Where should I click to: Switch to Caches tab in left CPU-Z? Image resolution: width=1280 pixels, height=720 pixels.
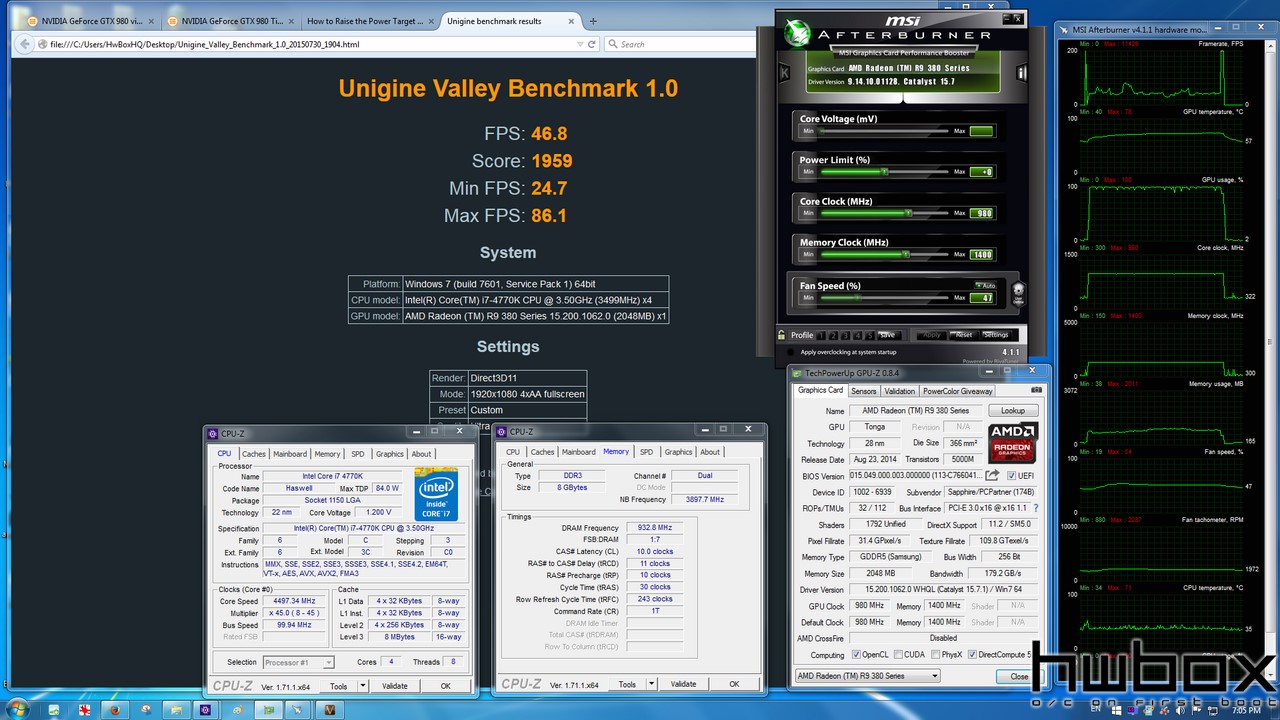(x=254, y=453)
